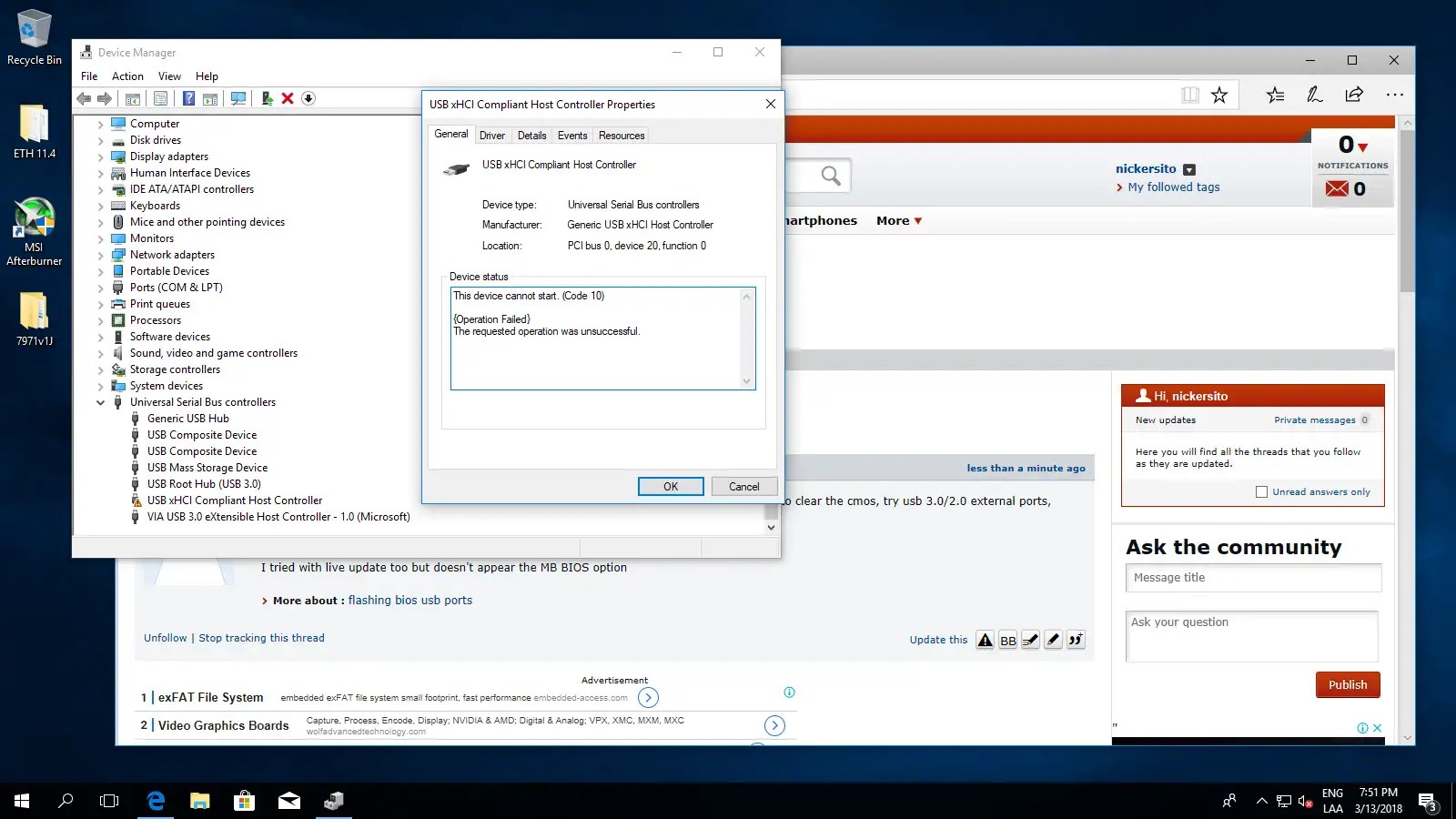Click the Message title input field
The height and width of the screenshot is (819, 1456).
(1253, 578)
